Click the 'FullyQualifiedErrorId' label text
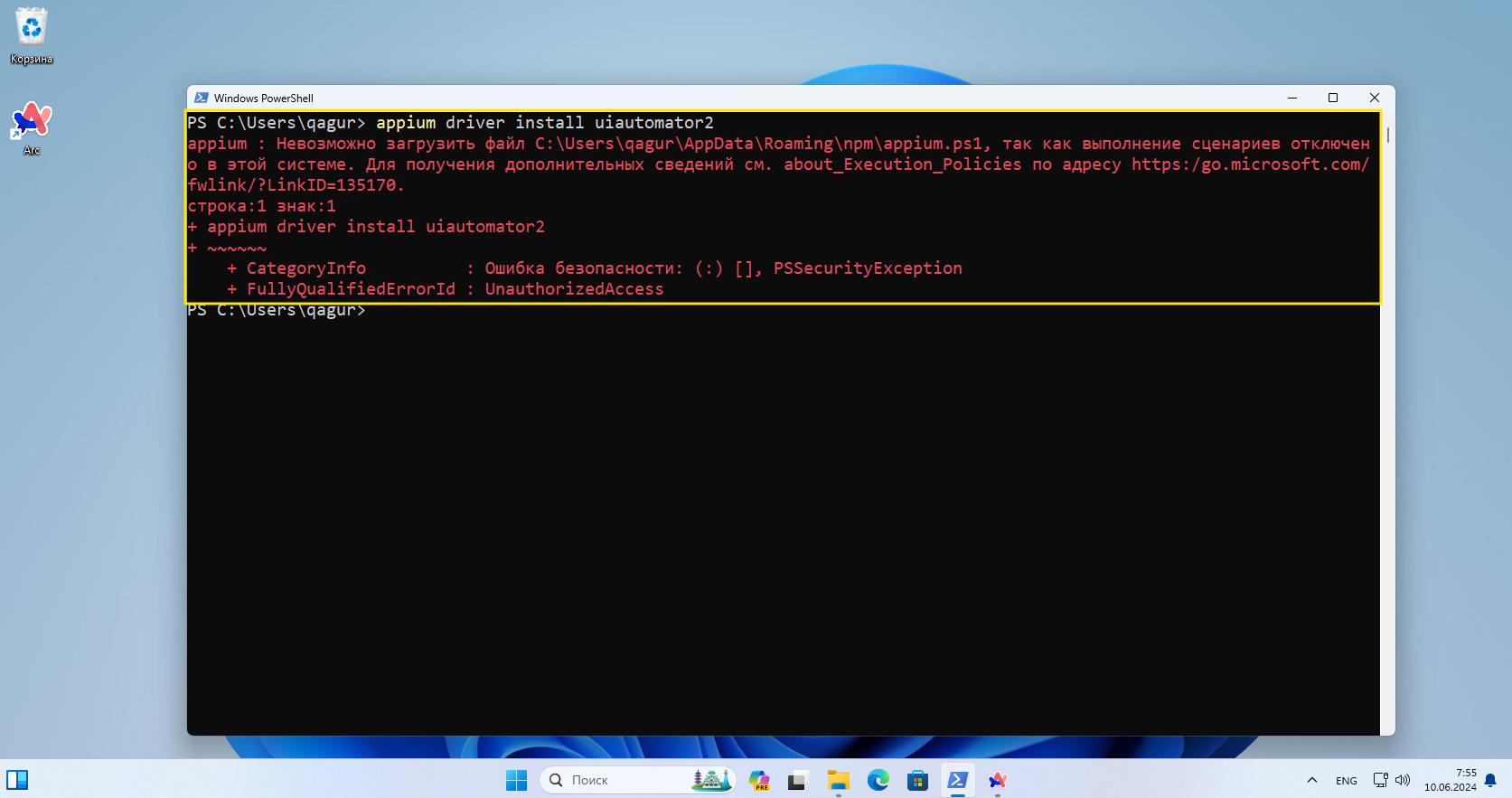Image resolution: width=1512 pixels, height=798 pixels. pos(351,289)
